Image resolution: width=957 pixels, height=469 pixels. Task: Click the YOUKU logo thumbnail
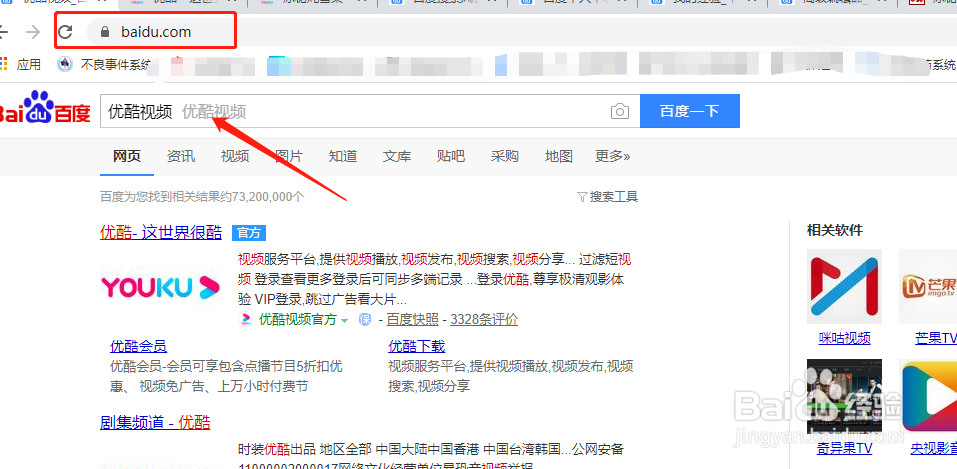click(x=160, y=286)
